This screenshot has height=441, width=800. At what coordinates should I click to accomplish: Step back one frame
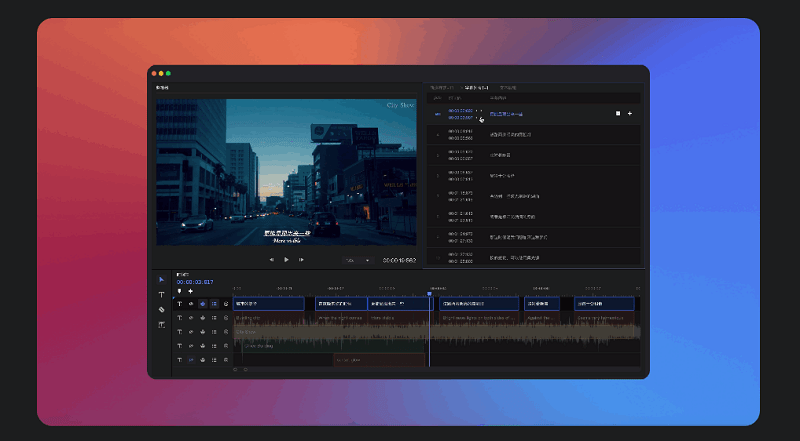click(x=271, y=260)
